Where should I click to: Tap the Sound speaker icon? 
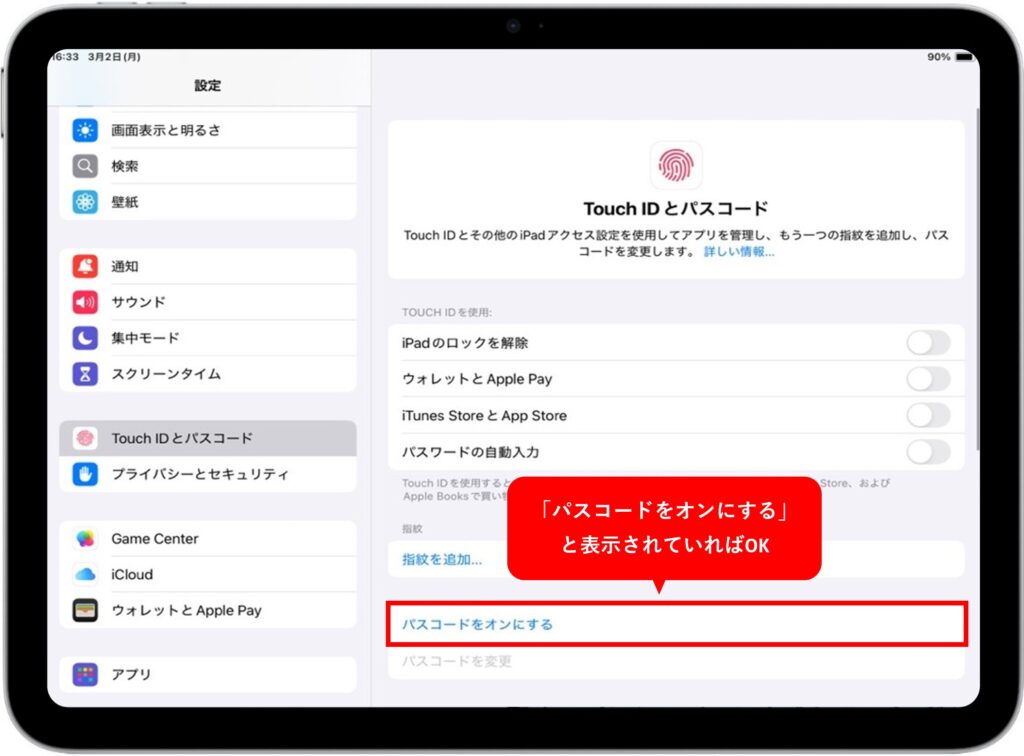pos(85,302)
